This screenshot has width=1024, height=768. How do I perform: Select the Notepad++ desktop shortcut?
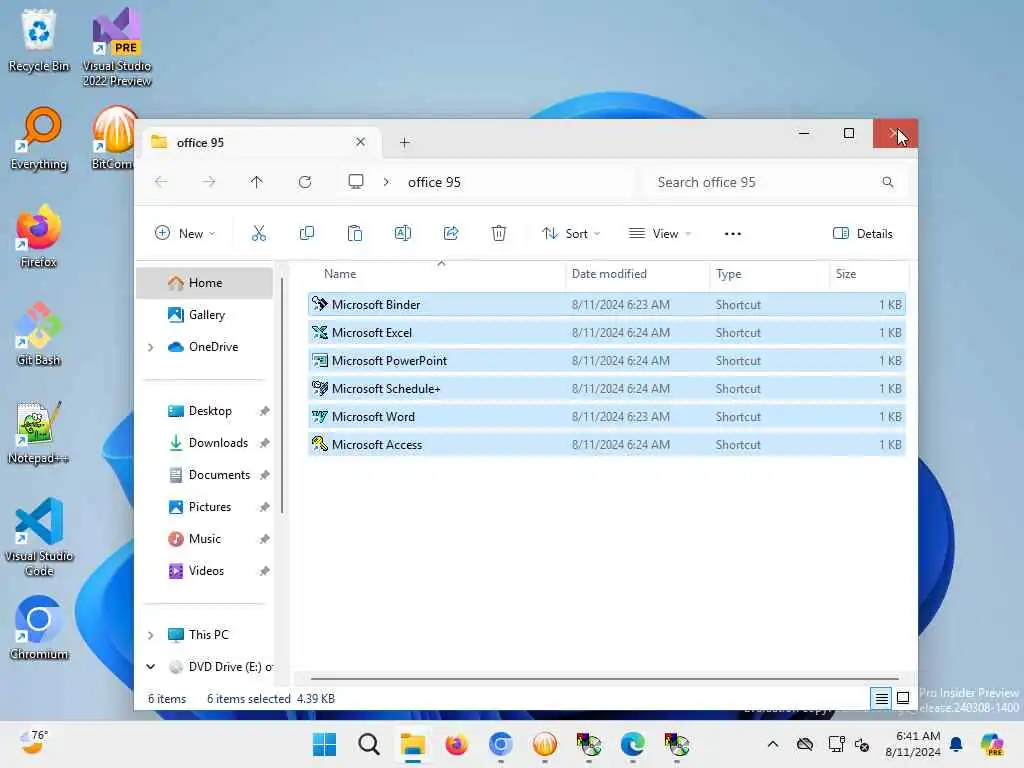[x=39, y=432]
